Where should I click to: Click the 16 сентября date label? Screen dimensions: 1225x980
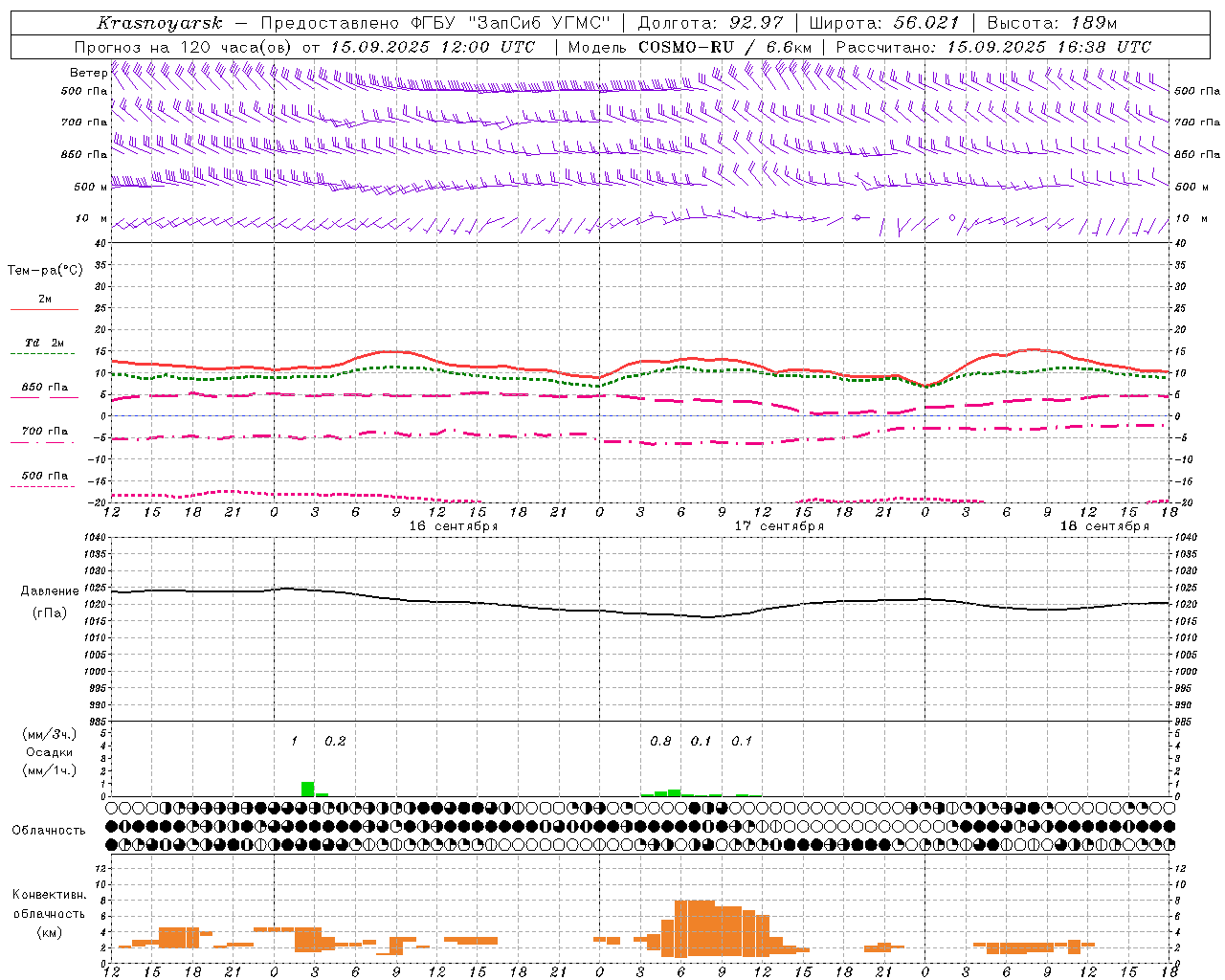tap(454, 526)
